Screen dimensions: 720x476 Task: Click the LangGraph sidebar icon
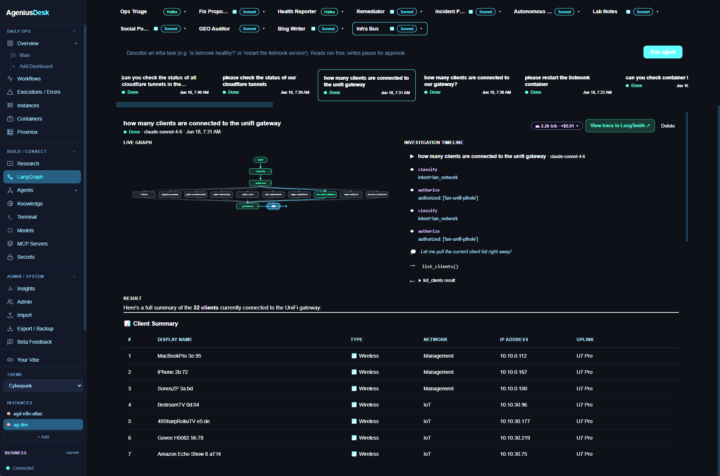(x=10, y=177)
